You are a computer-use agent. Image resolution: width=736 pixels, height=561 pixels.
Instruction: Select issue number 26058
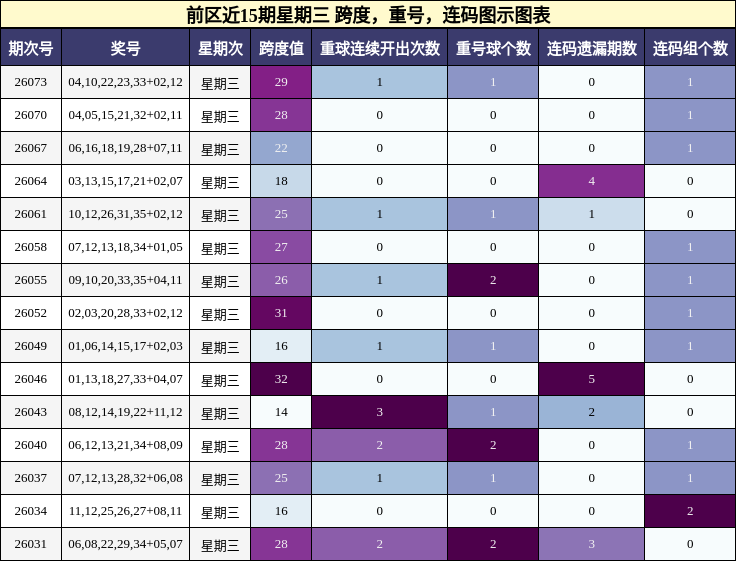(31, 247)
